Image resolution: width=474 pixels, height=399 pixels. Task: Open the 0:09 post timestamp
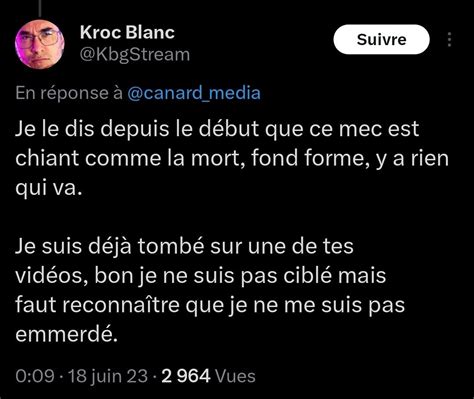tap(35, 376)
